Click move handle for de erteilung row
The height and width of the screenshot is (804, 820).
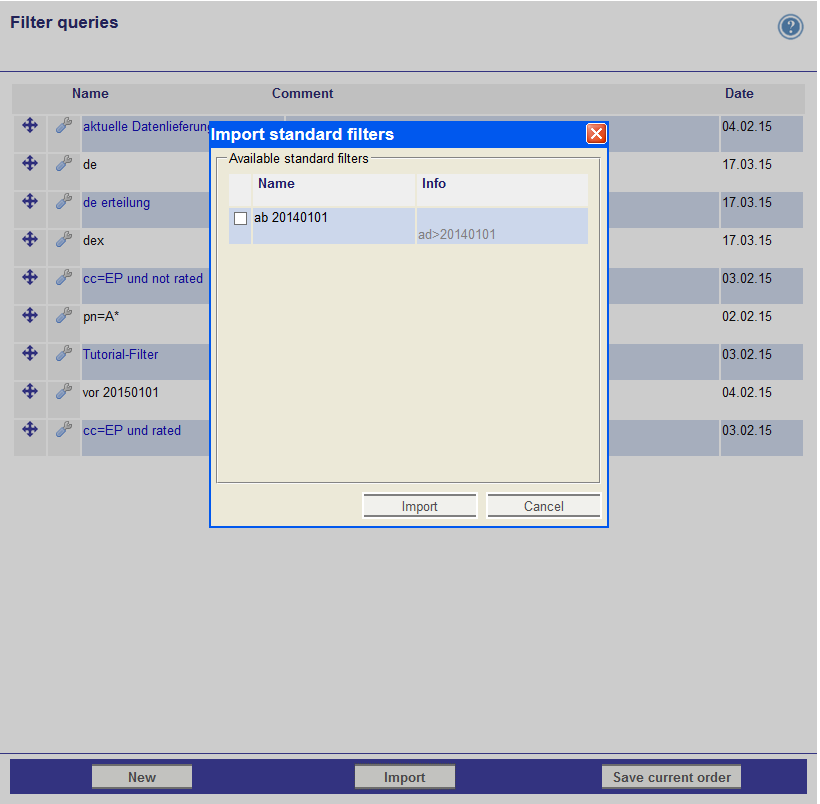point(30,201)
